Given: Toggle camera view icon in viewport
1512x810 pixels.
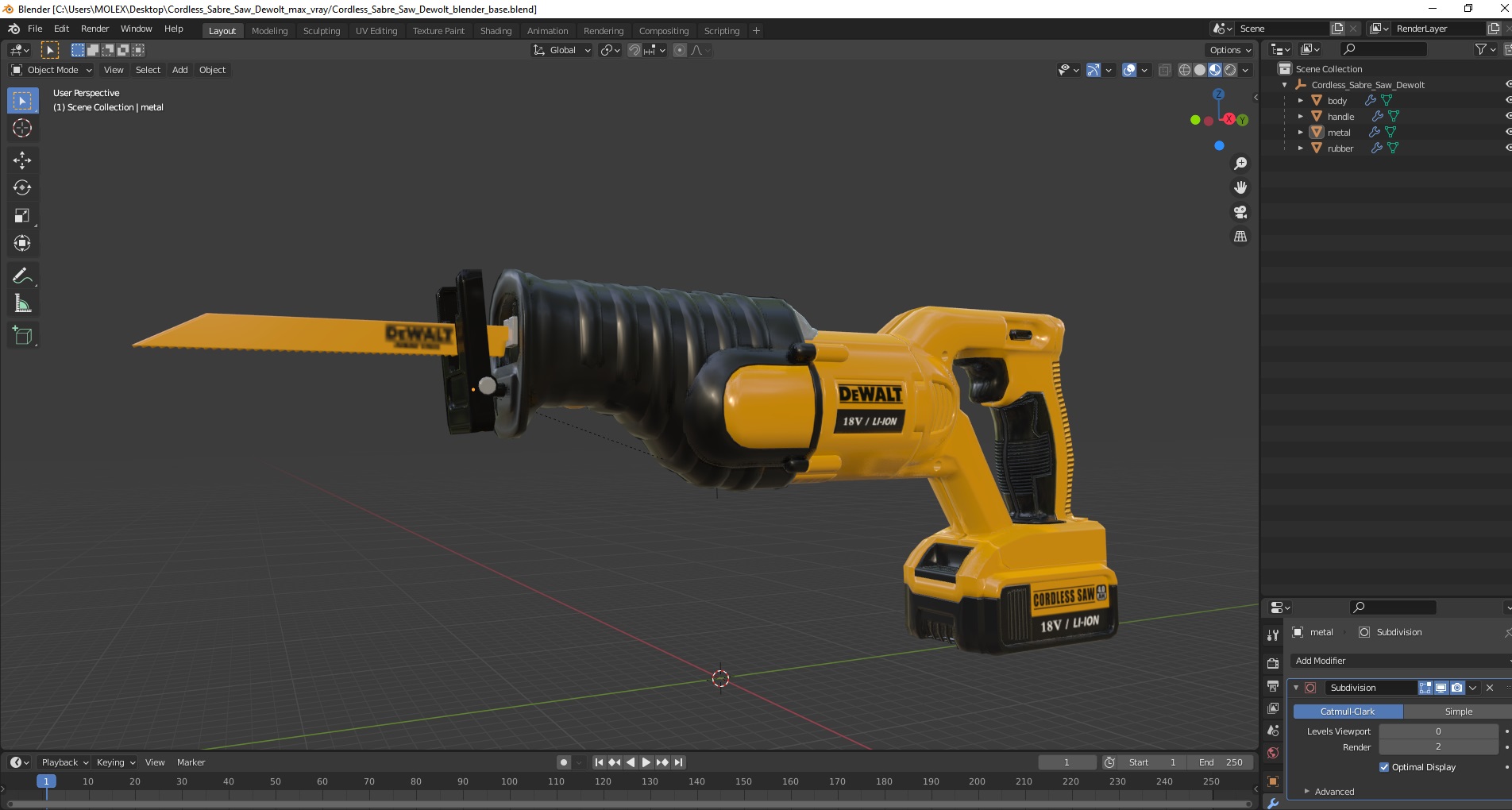Looking at the screenshot, I should [x=1240, y=212].
